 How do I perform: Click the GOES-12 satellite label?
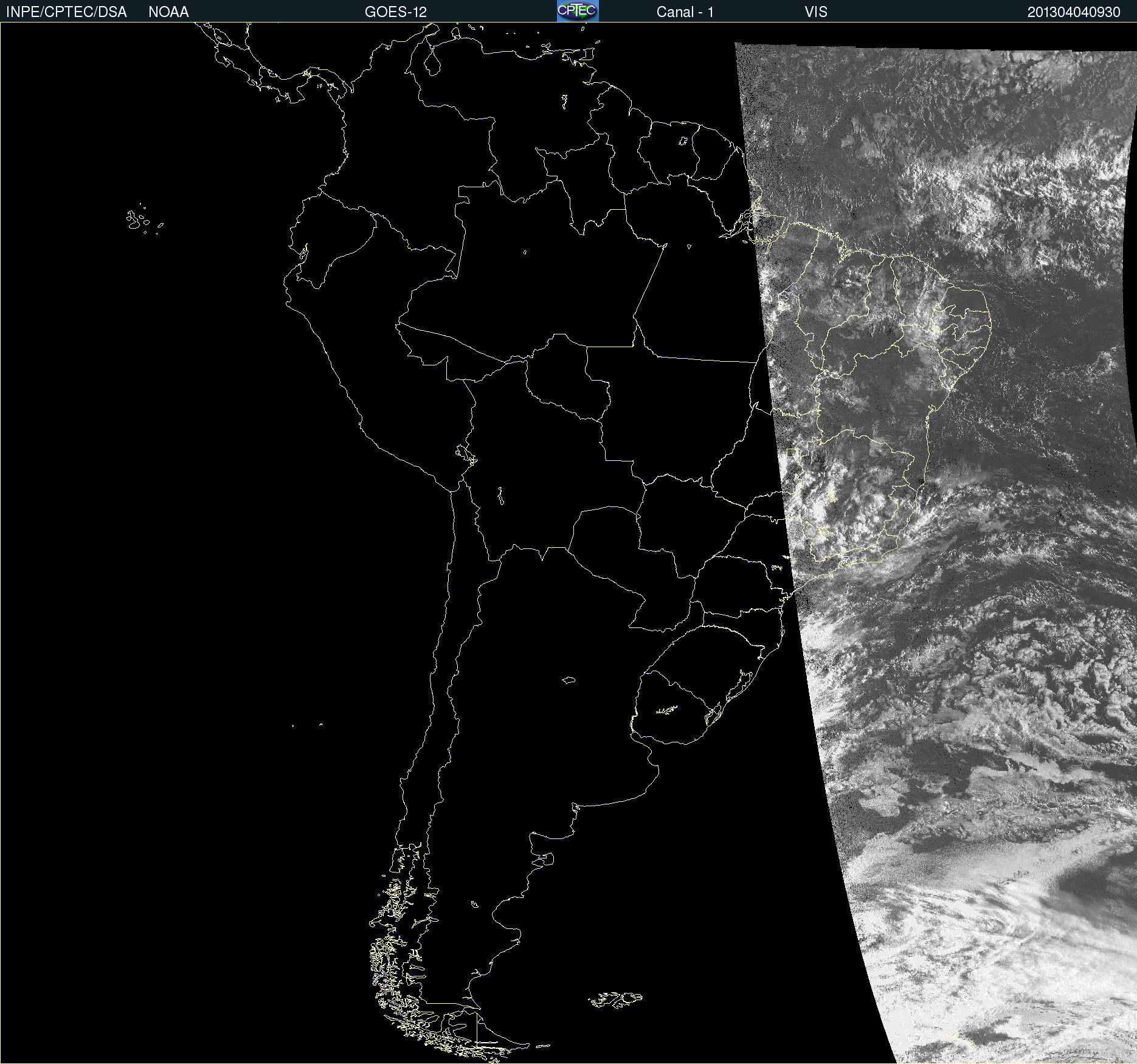pos(396,12)
